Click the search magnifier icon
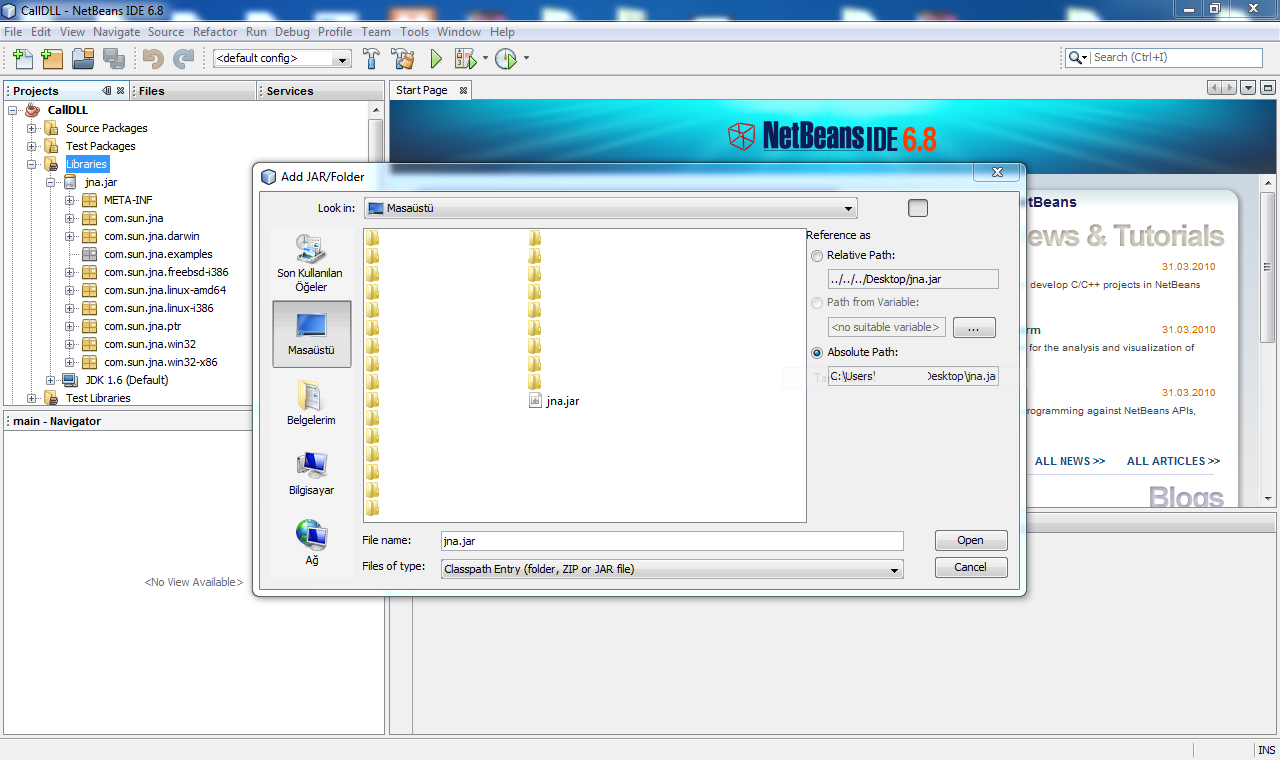The width and height of the screenshot is (1280, 760). [x=1074, y=58]
